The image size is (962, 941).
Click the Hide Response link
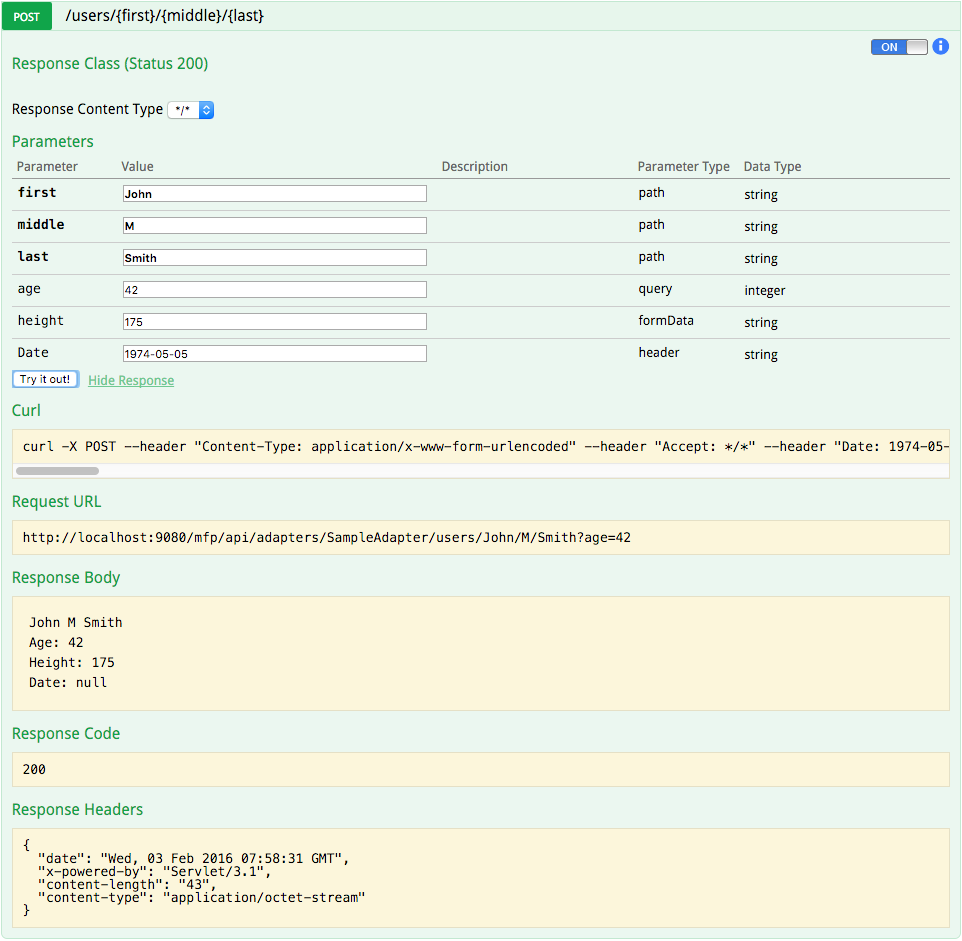131,380
